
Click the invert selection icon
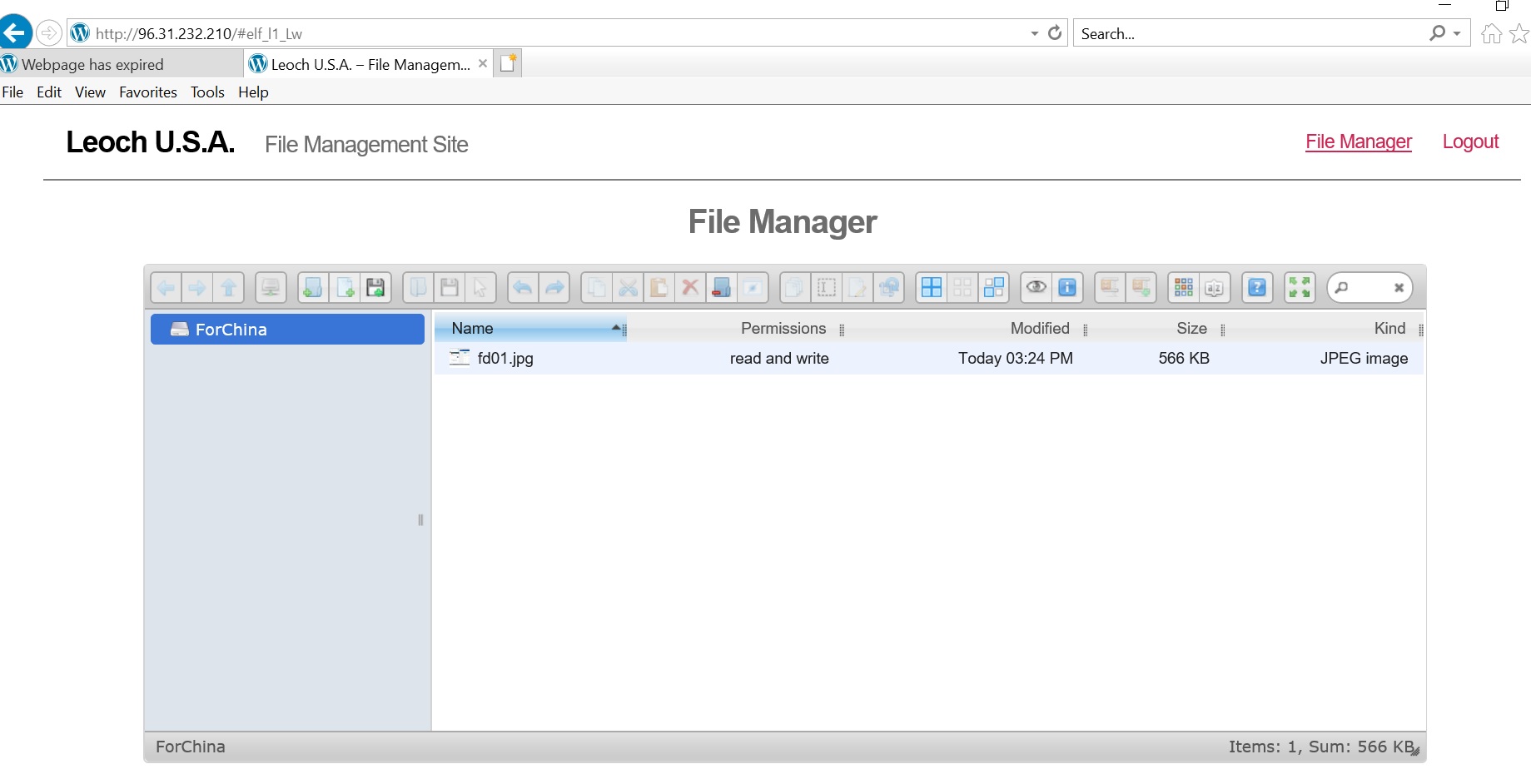[994, 288]
